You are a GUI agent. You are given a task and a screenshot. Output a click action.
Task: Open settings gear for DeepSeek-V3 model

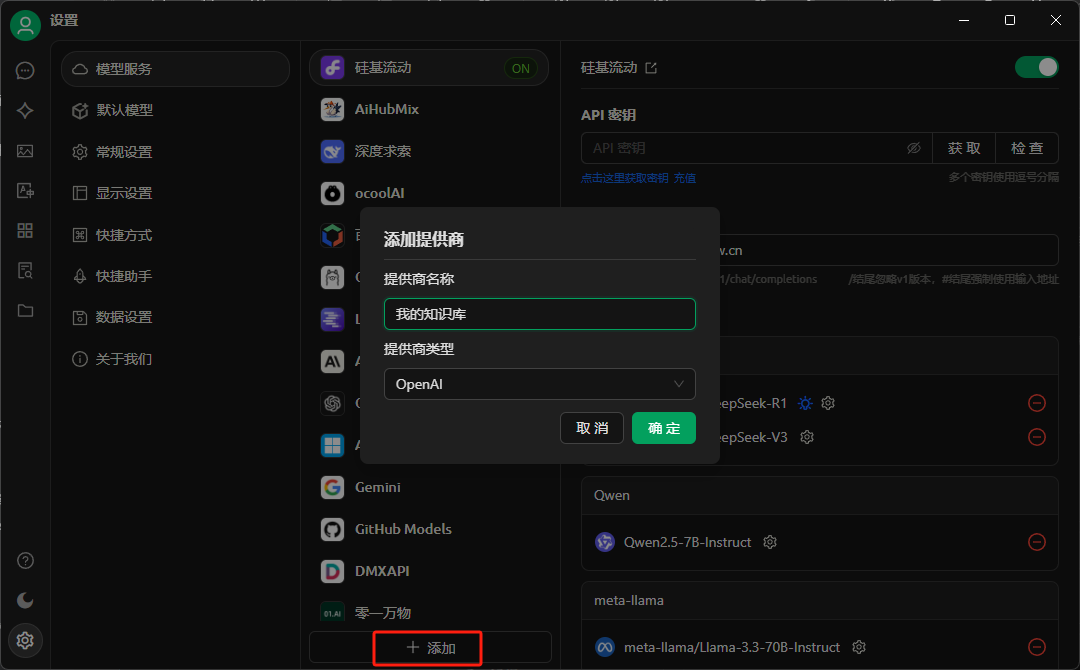point(807,437)
